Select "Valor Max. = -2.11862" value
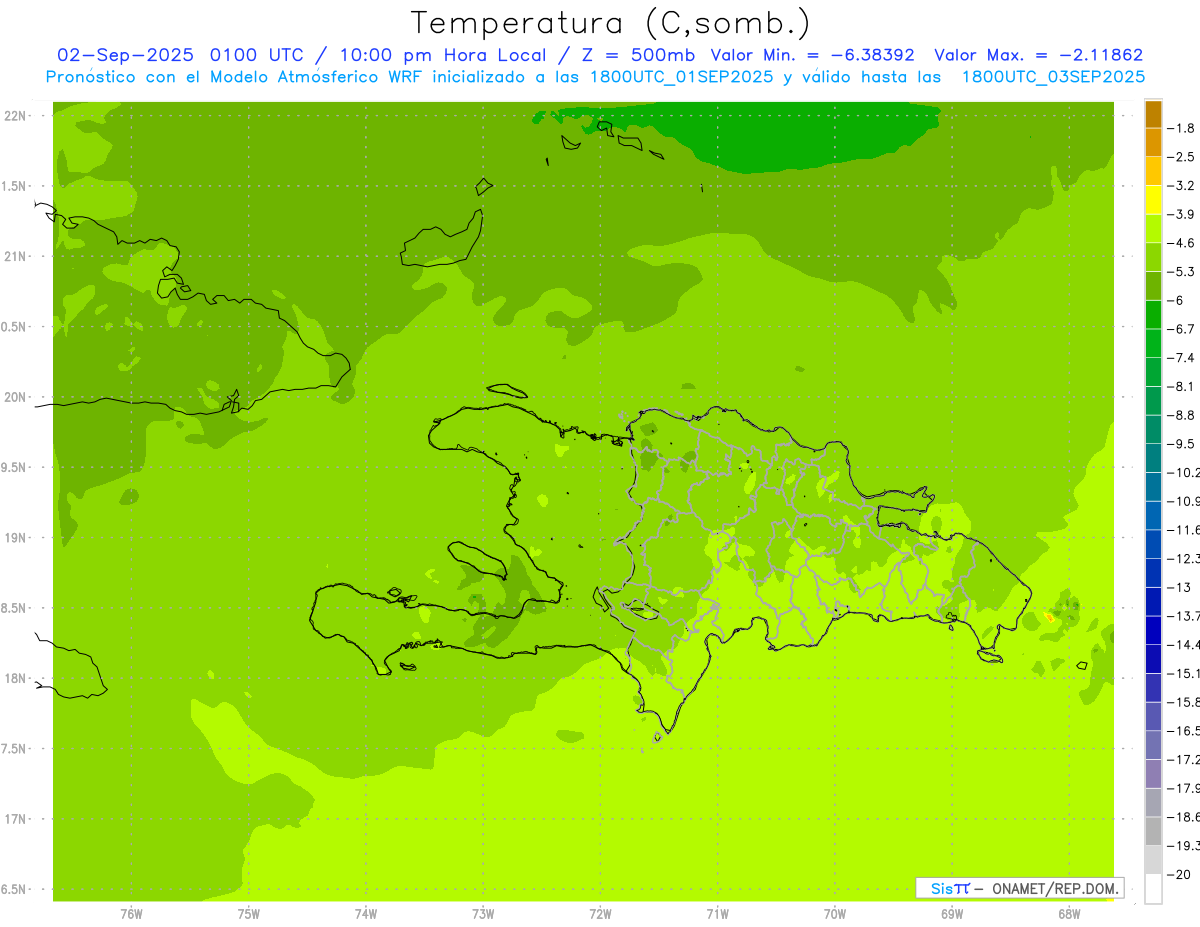Image resolution: width=1200 pixels, height=927 pixels. (1038, 56)
